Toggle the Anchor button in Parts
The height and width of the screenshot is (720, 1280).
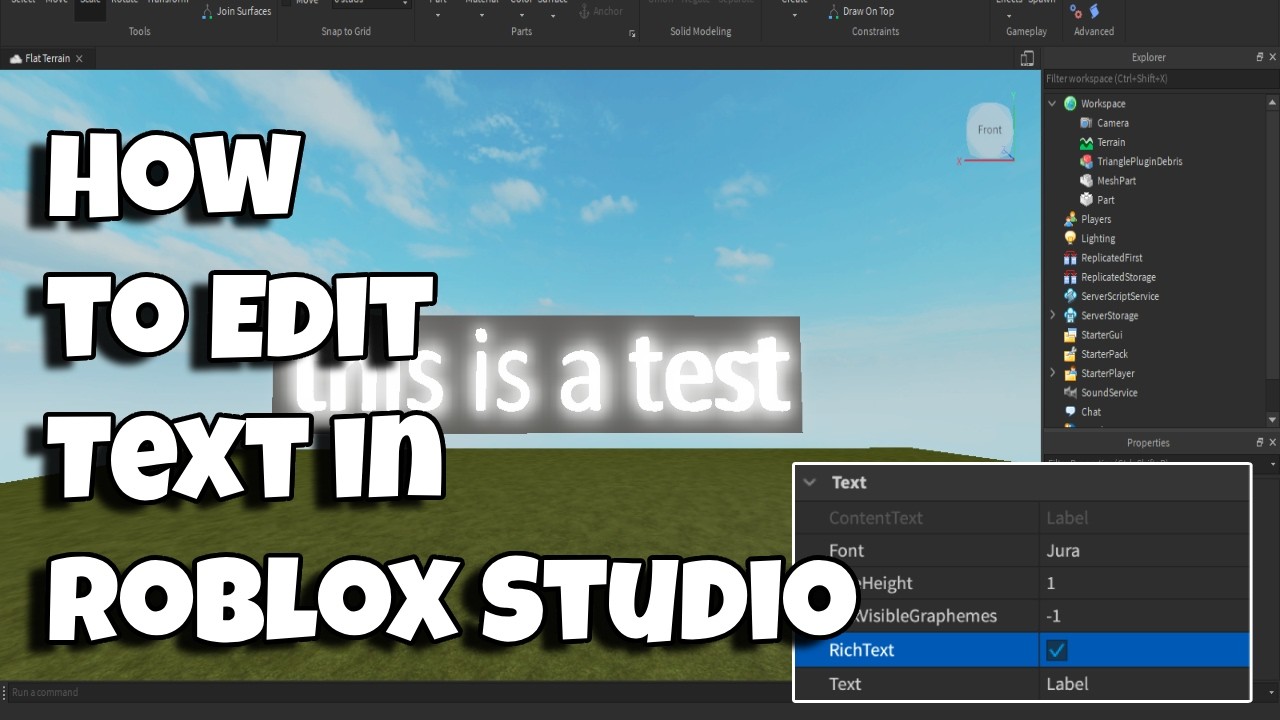[601, 11]
